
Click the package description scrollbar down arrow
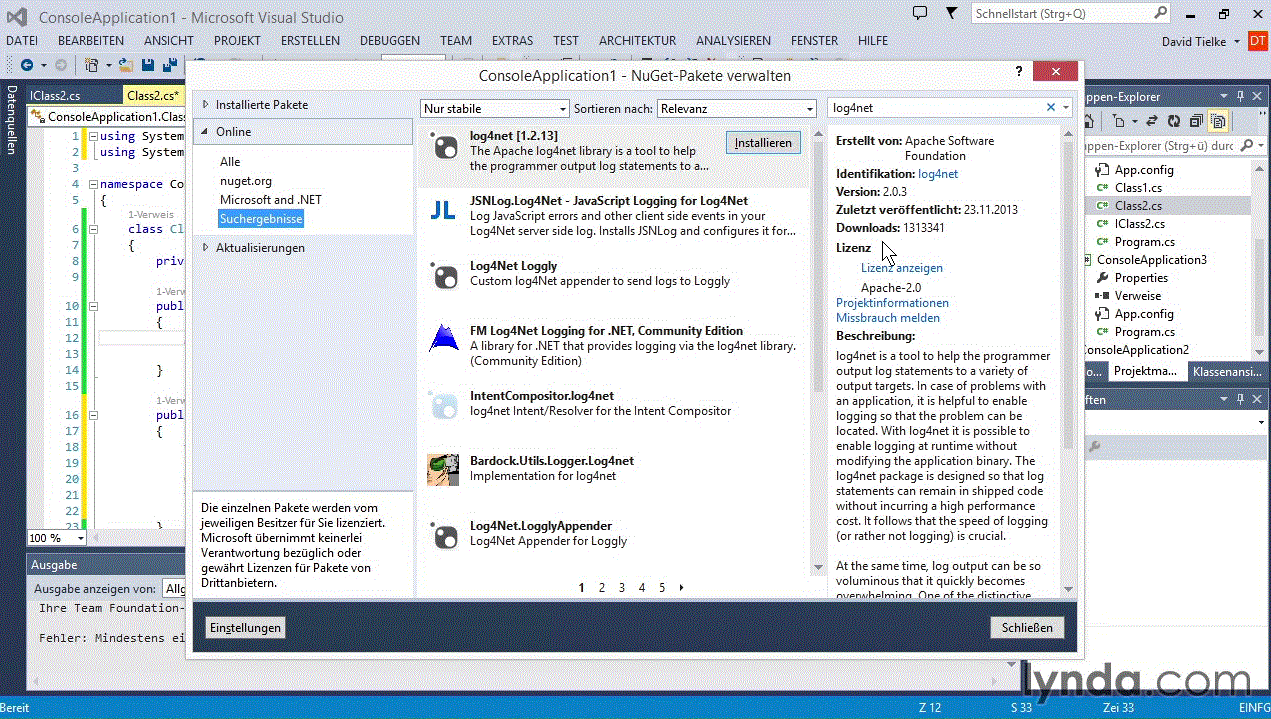point(1068,590)
